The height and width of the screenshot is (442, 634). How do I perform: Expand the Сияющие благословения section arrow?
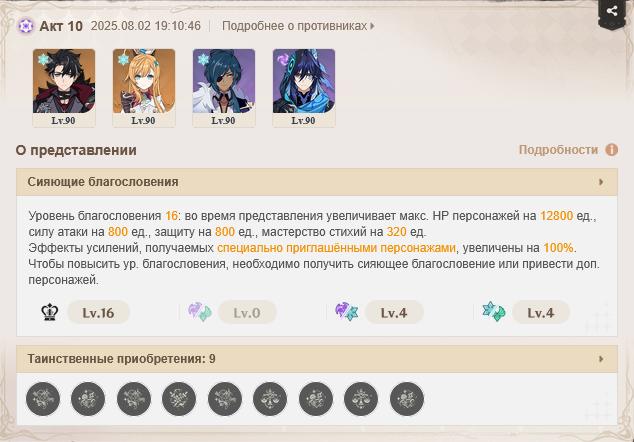tap(601, 182)
